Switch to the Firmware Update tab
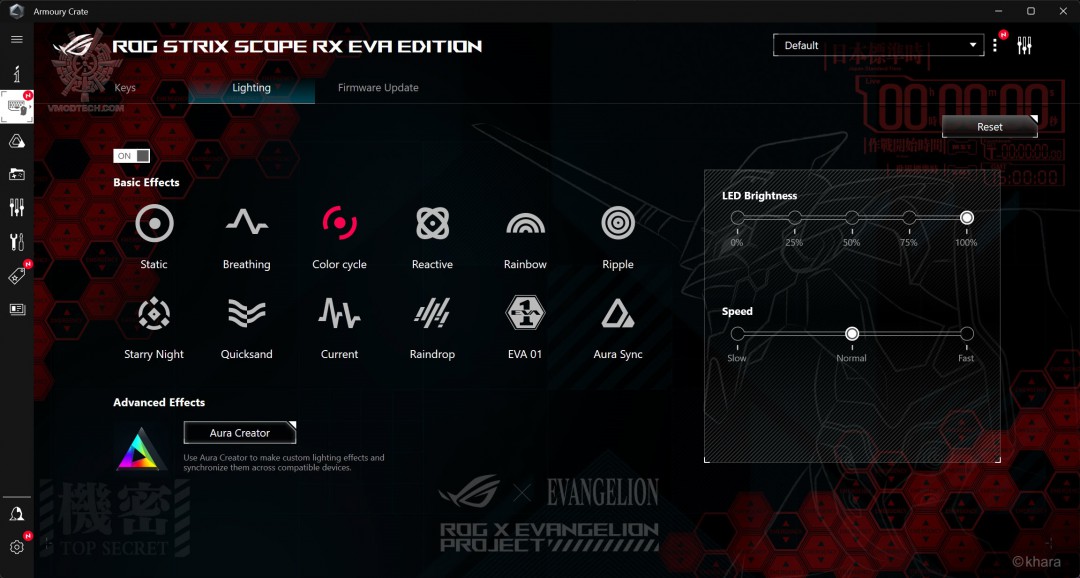The height and width of the screenshot is (578, 1080). click(x=378, y=87)
